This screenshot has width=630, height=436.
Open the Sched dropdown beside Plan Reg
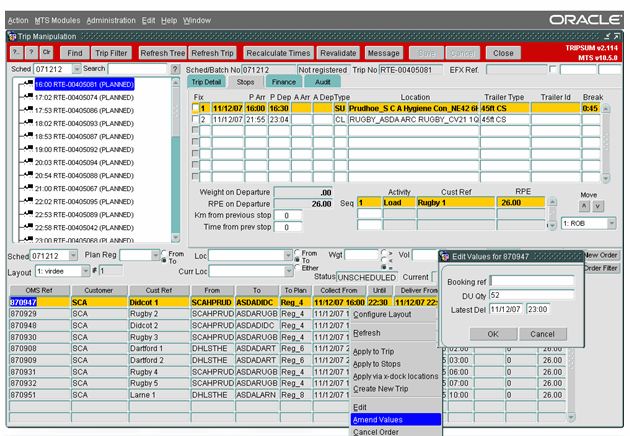pos(73,255)
